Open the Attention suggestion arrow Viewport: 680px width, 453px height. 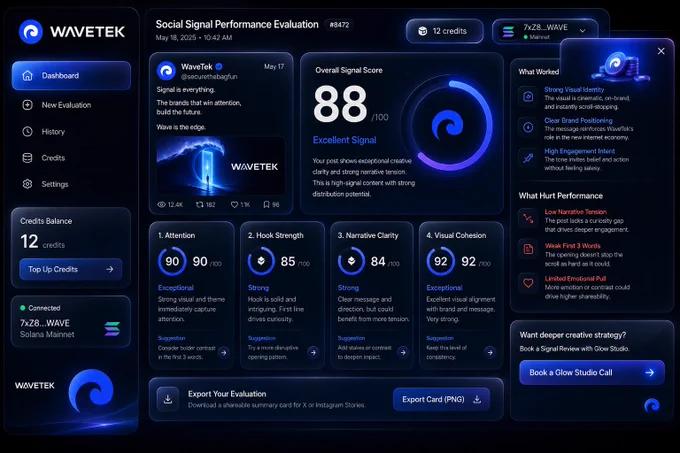[224, 352]
